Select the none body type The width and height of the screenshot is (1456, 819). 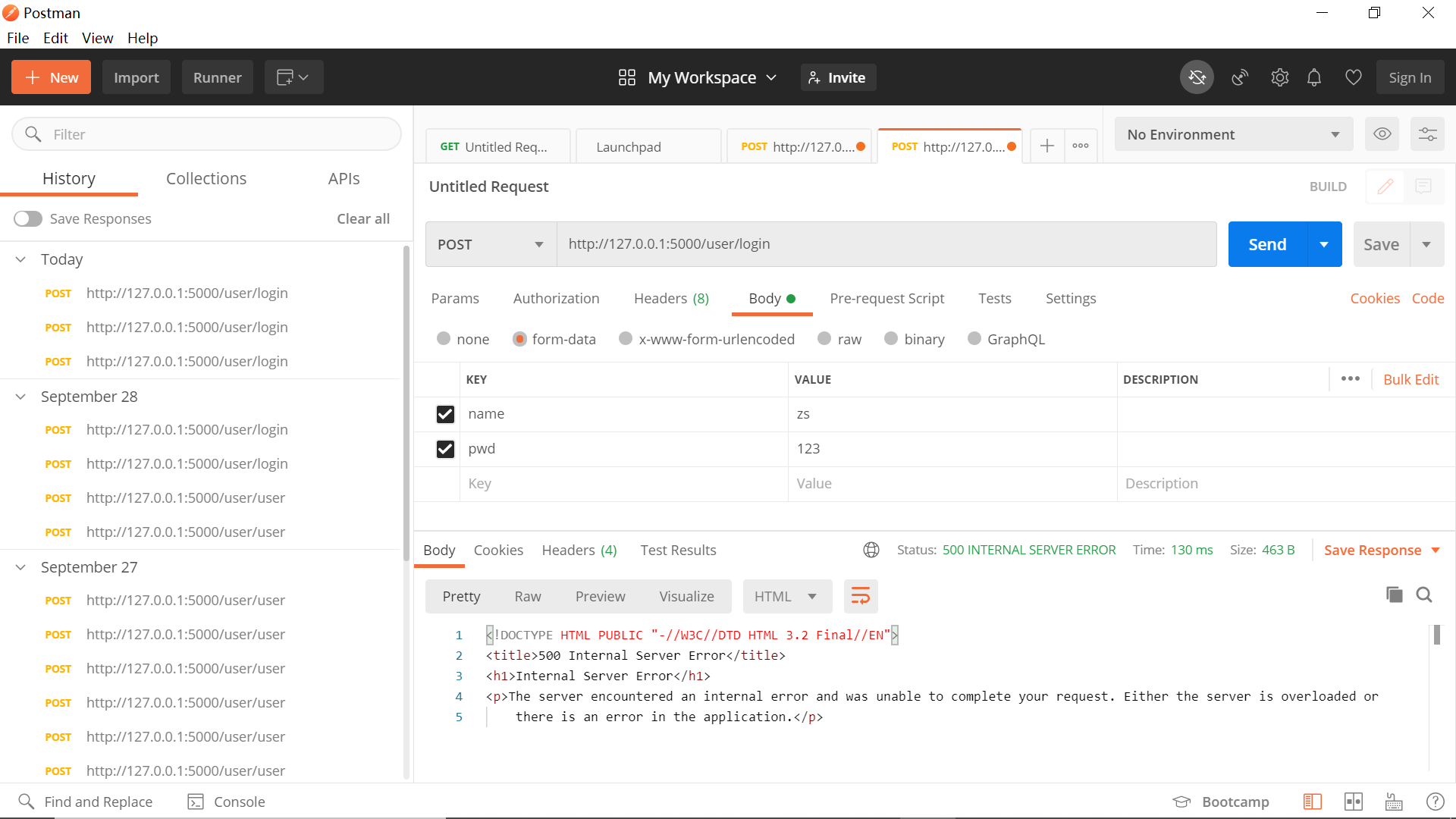444,339
